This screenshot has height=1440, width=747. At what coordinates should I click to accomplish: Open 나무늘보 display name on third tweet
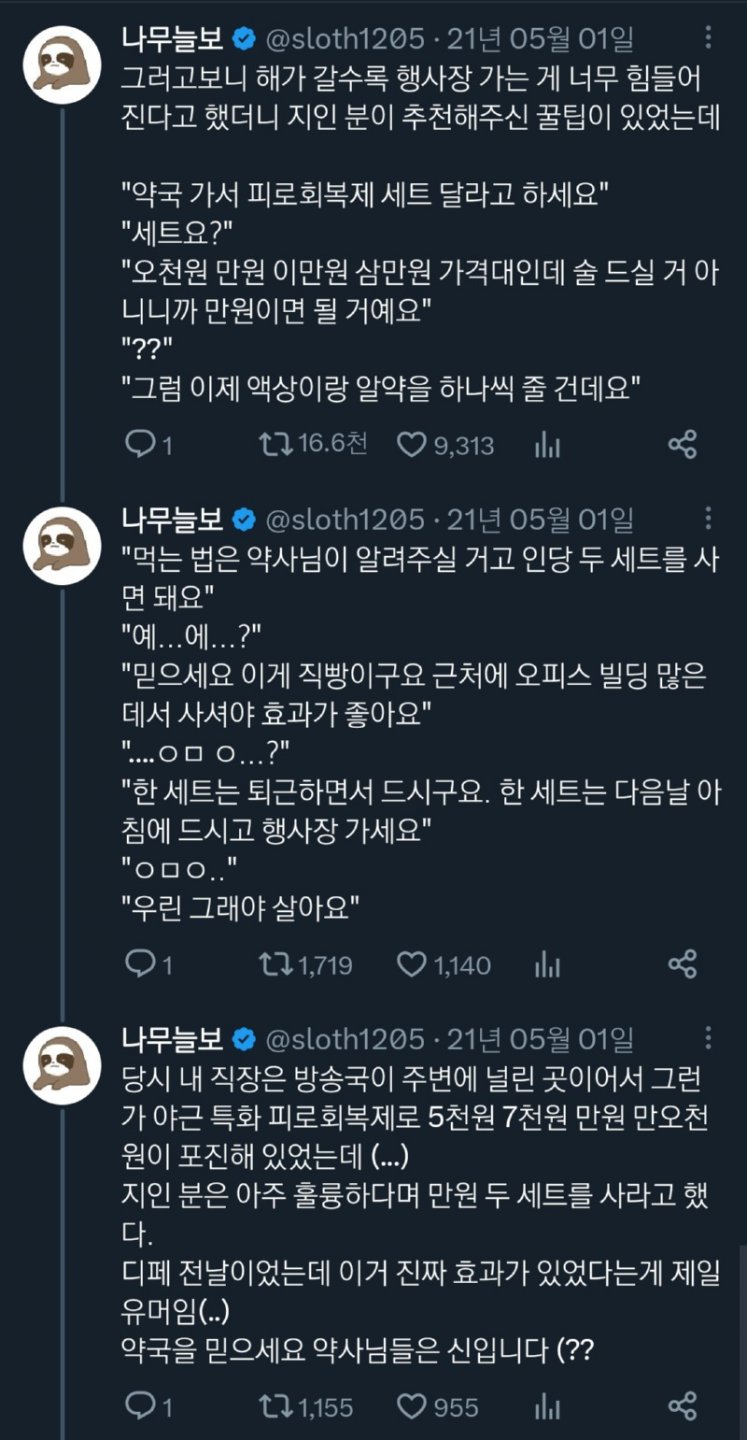(172, 1039)
